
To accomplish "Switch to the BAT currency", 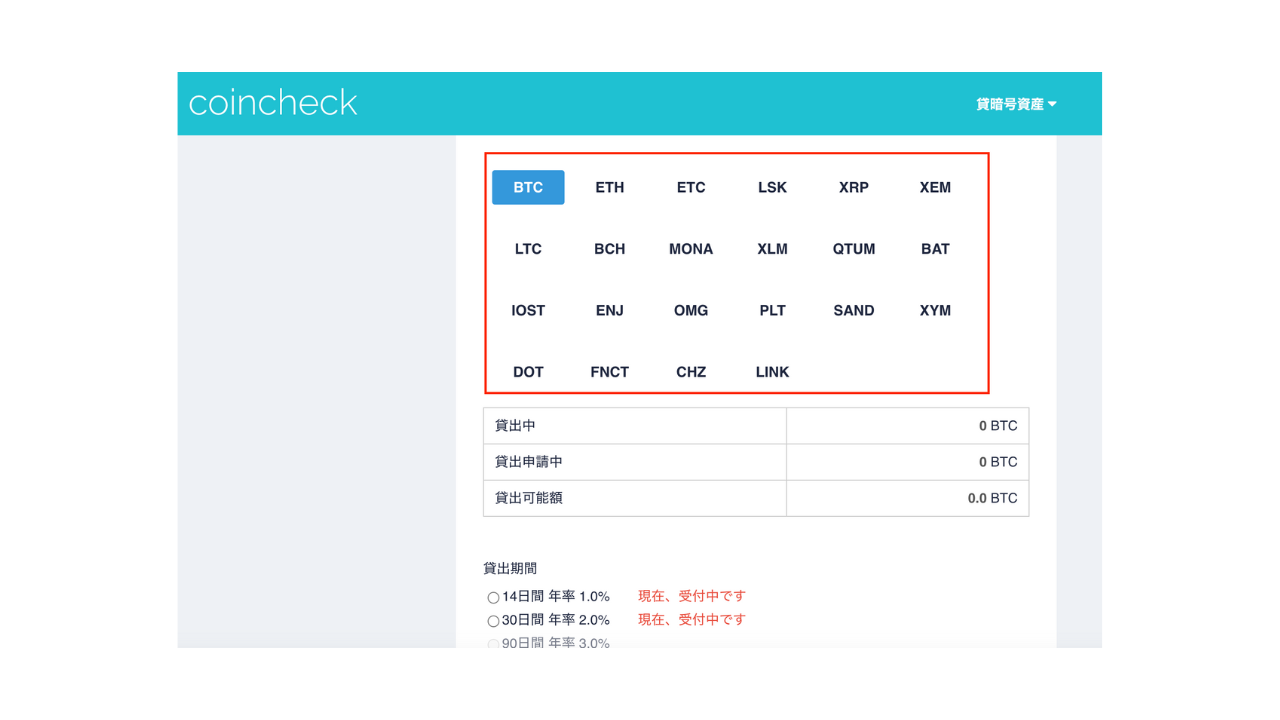I will point(935,249).
